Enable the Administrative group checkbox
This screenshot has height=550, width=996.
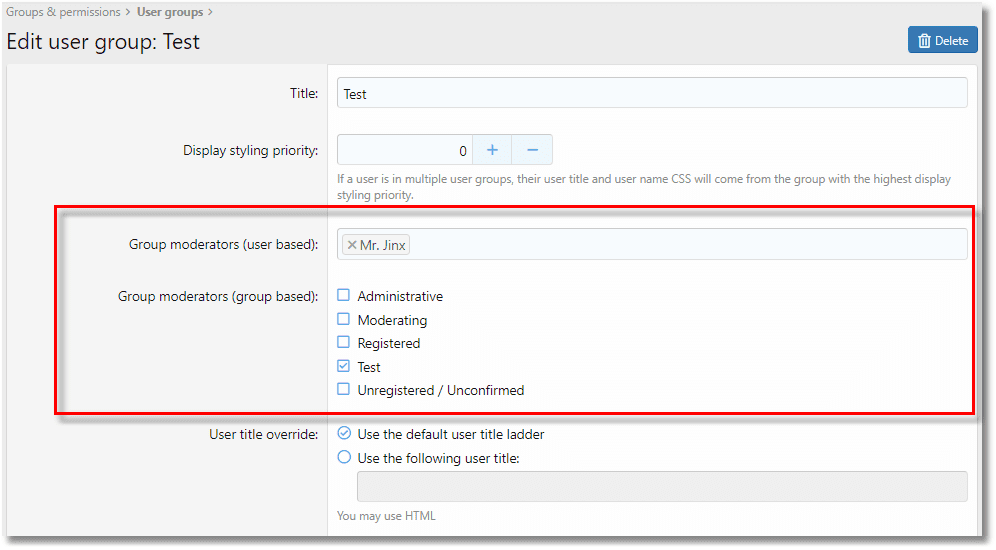coord(344,296)
